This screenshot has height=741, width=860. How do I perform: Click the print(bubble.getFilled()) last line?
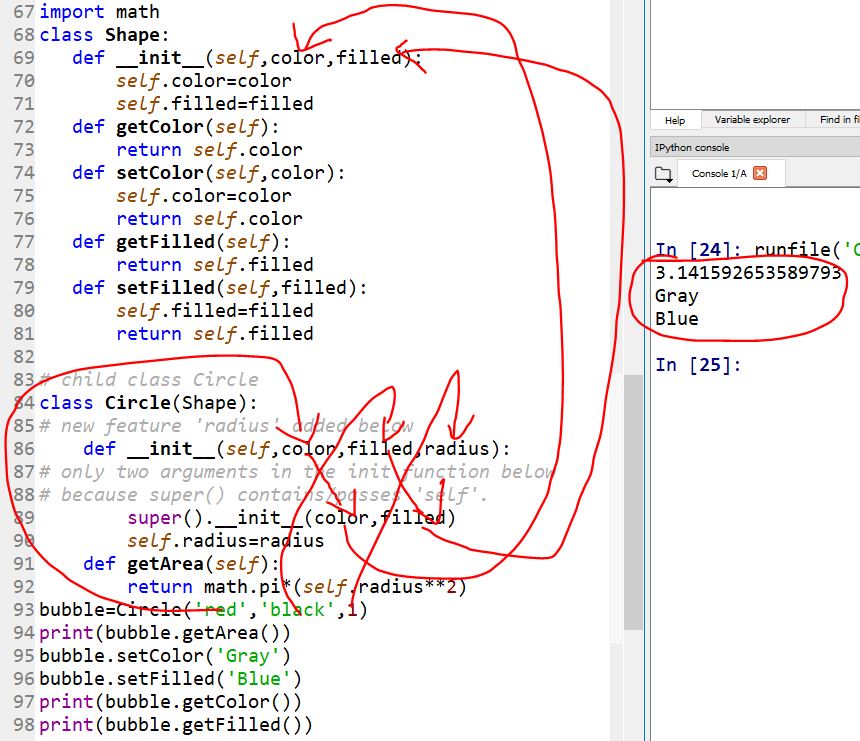coord(176,725)
